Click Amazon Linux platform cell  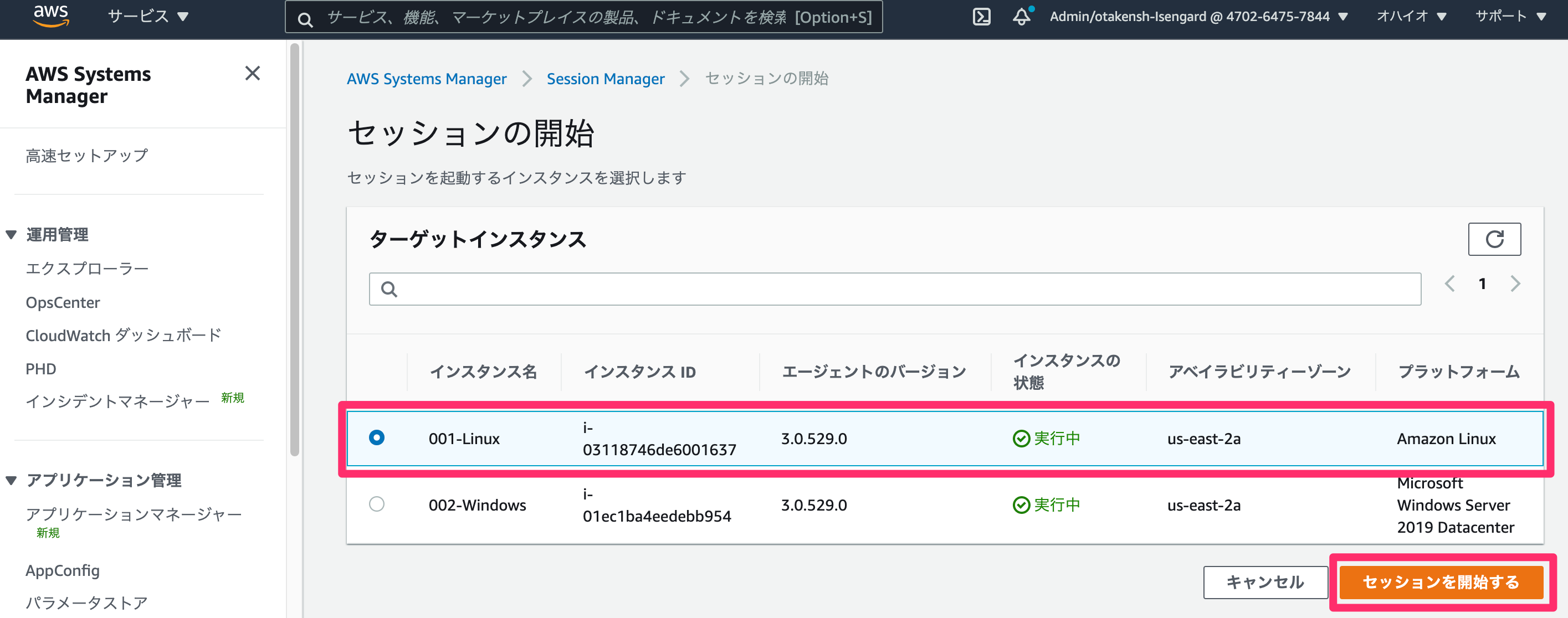pyautogui.click(x=1446, y=439)
